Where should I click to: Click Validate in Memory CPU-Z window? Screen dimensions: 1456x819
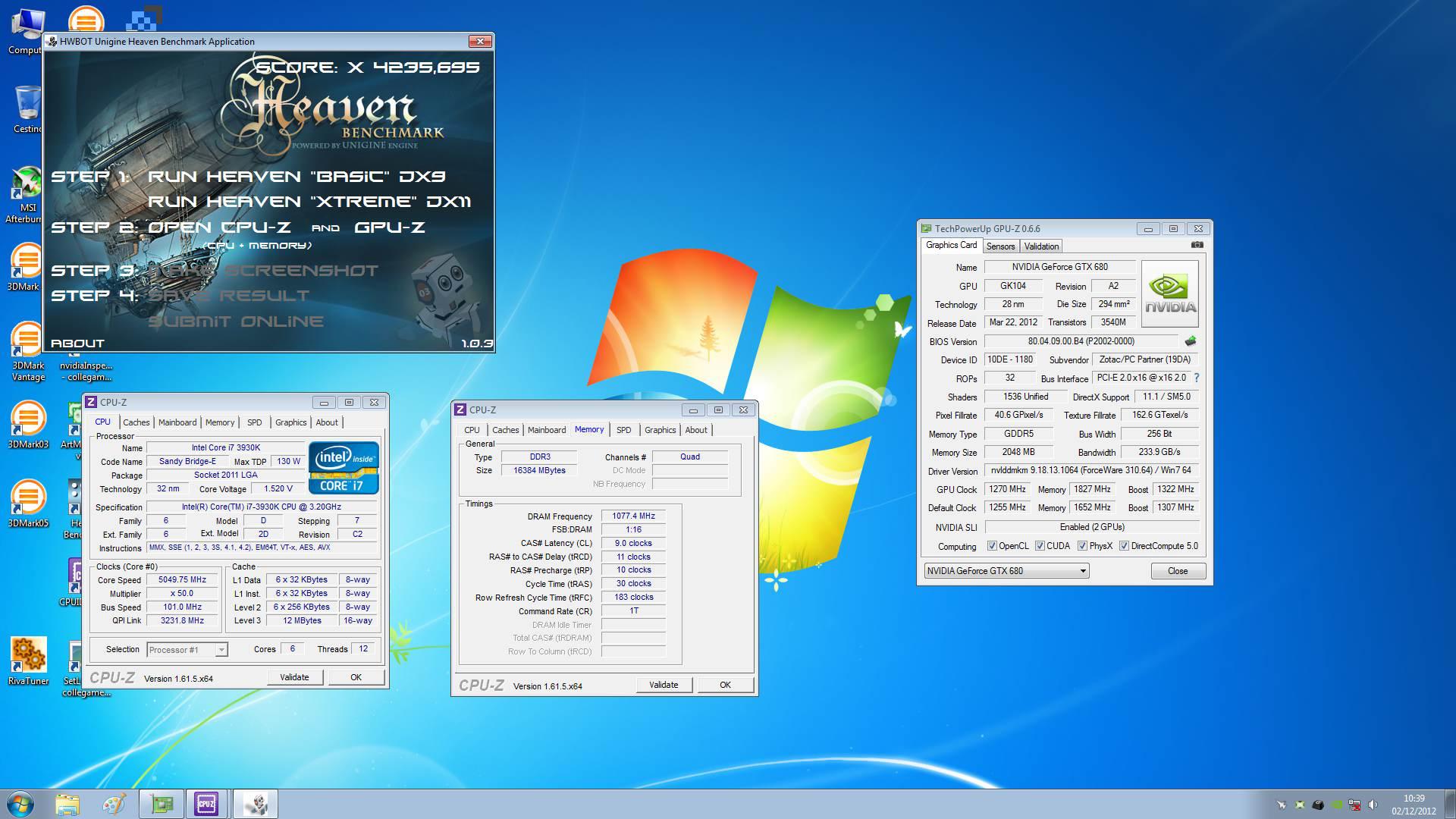[664, 685]
